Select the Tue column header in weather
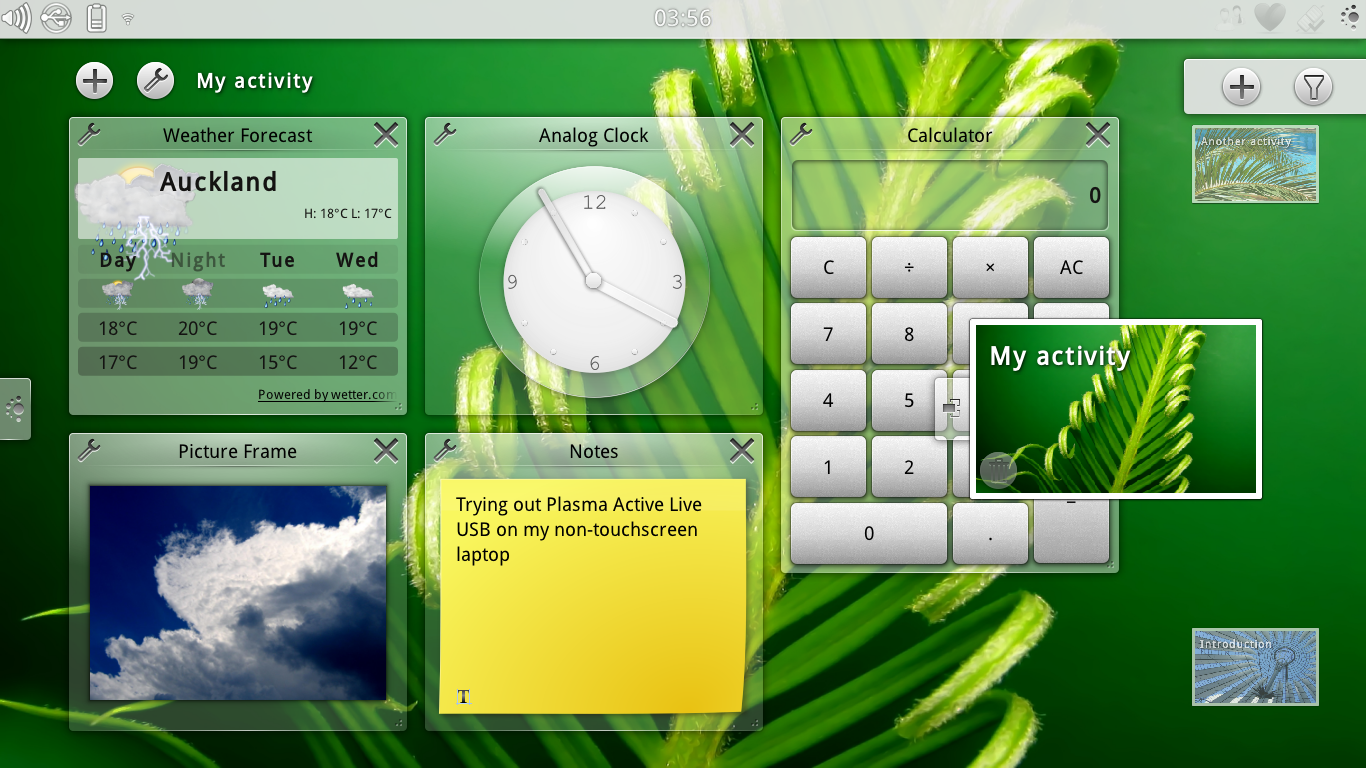Screen dimensions: 1366x768 coord(278,260)
